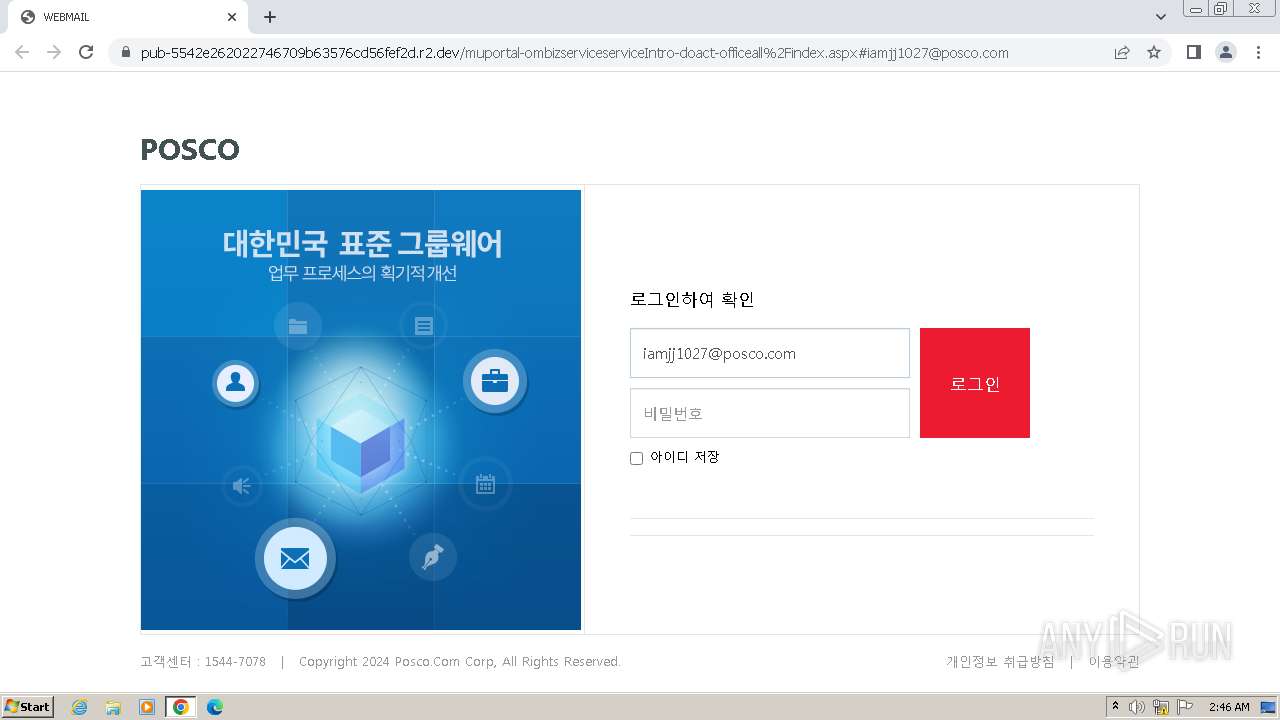Switch to Chrome in taskbar
1280x720 pixels.
(x=181, y=707)
